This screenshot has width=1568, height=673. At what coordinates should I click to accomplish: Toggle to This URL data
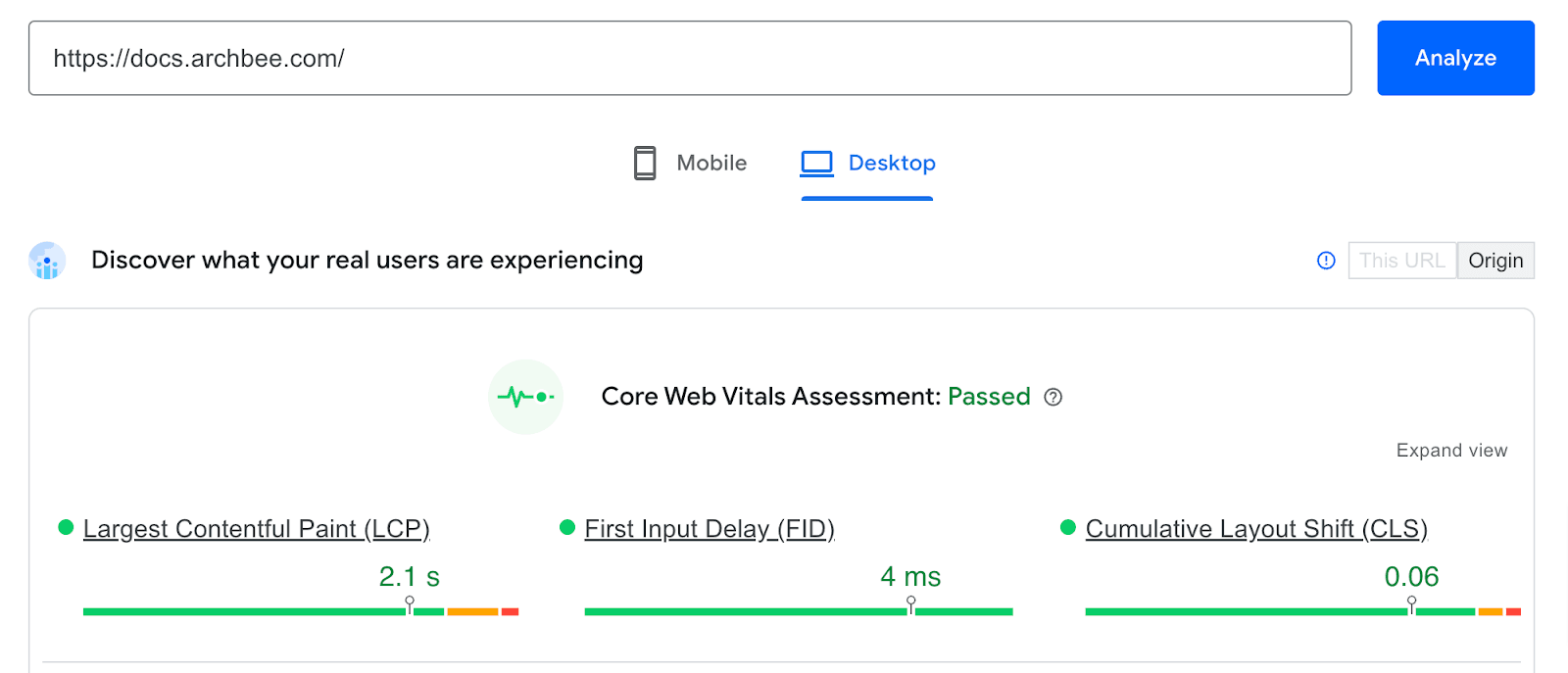click(1401, 261)
